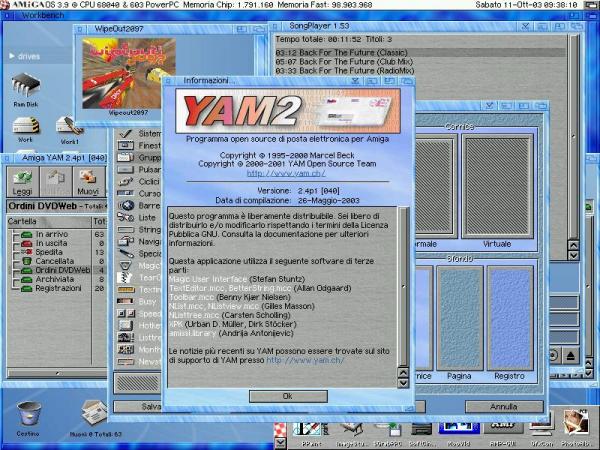The image size is (600, 450).
Task: Open the yam.ch support site link in text
Action: [305, 360]
